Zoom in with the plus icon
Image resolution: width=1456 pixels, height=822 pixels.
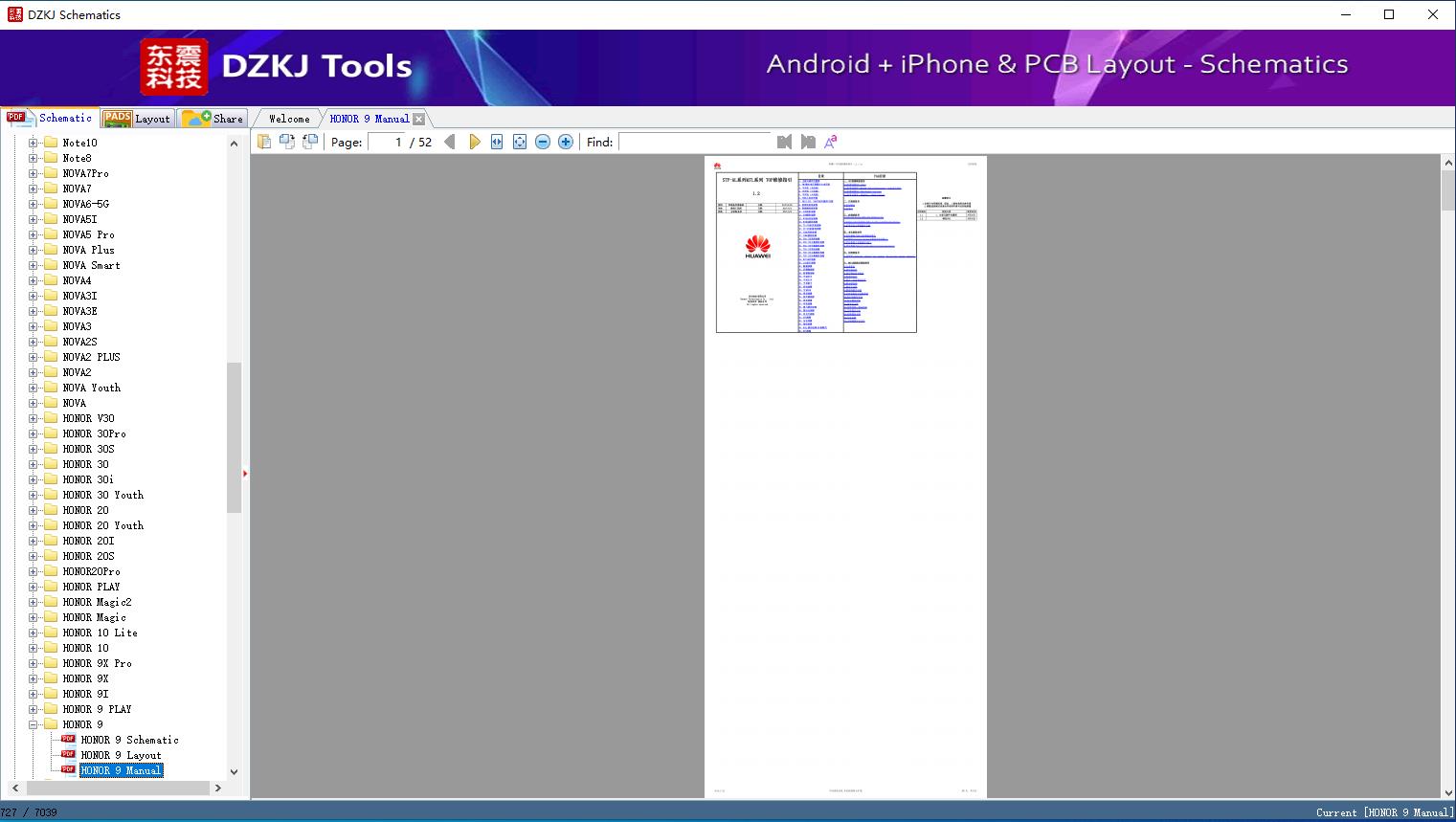566,142
